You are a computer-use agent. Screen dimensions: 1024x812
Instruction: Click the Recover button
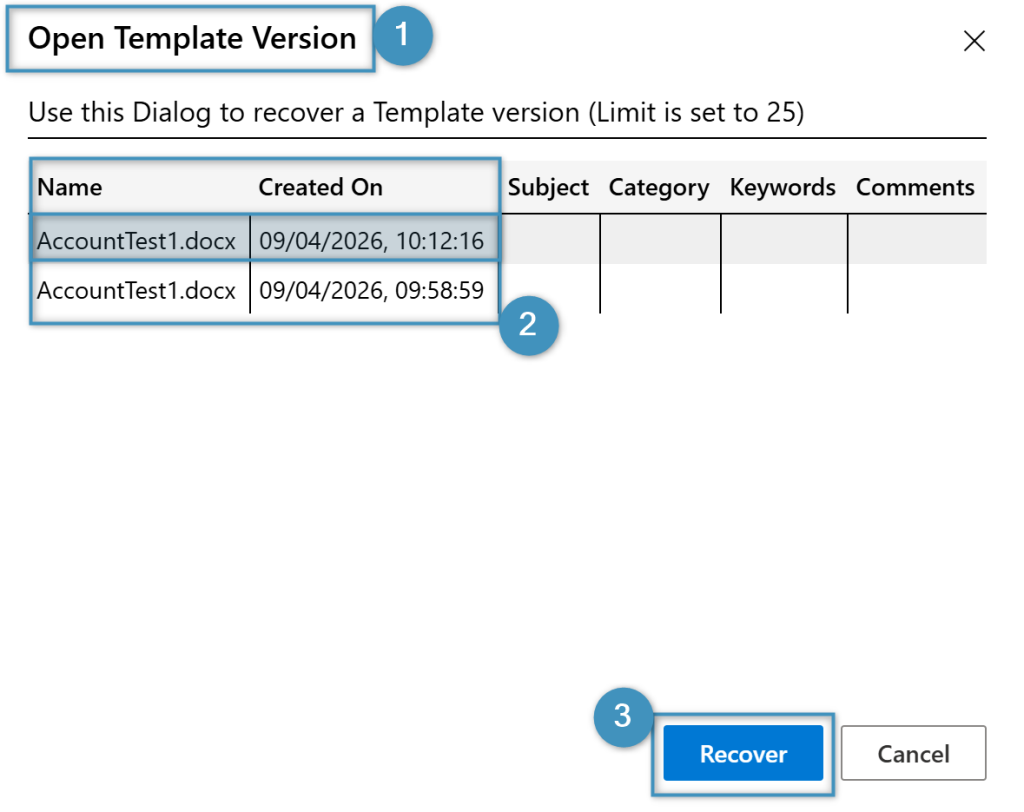743,754
